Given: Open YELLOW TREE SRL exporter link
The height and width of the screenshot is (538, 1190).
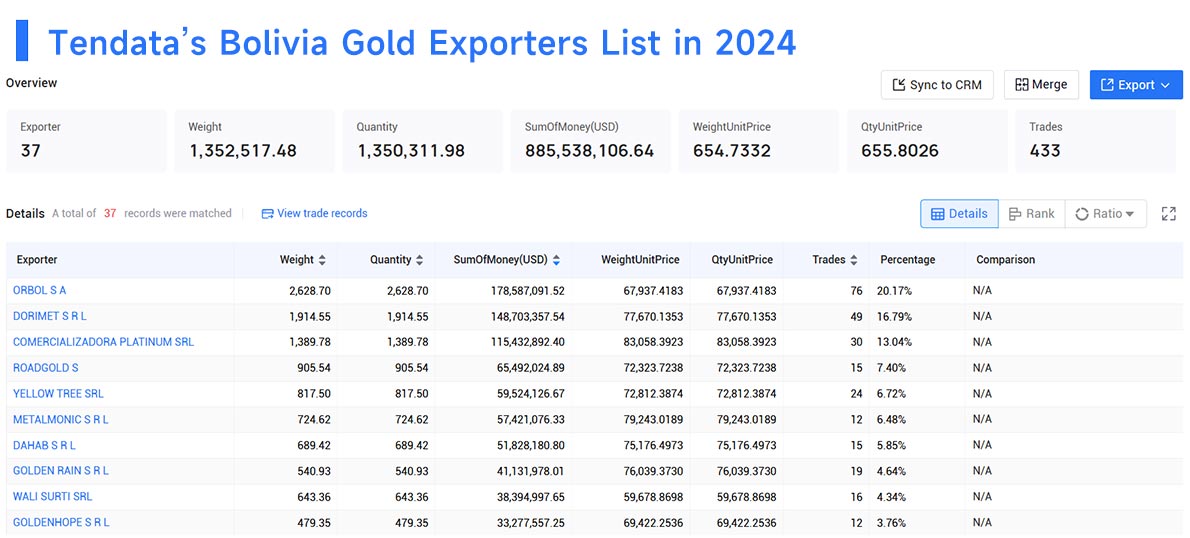Looking at the screenshot, I should [58, 393].
